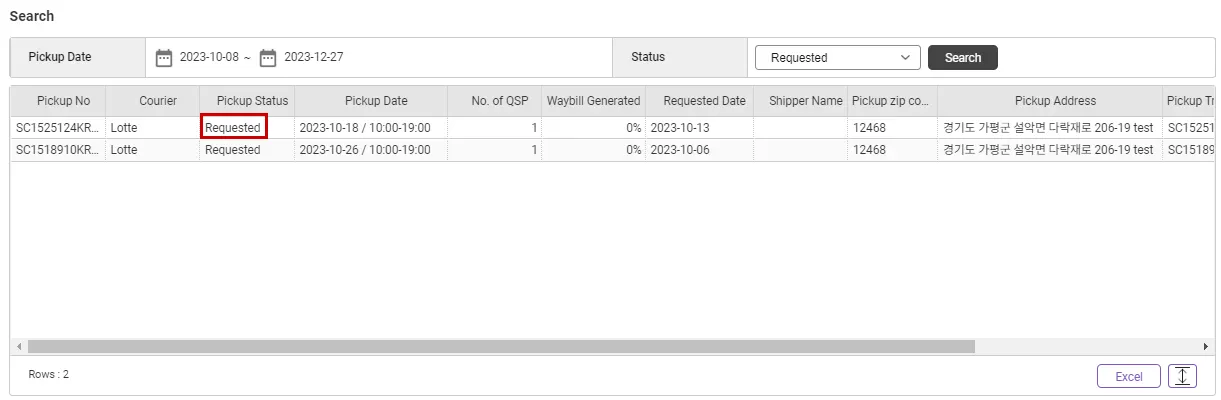This screenshot has height=400, width=1221.
Task: Click the start date field 2023-10-08
Action: pos(209,58)
